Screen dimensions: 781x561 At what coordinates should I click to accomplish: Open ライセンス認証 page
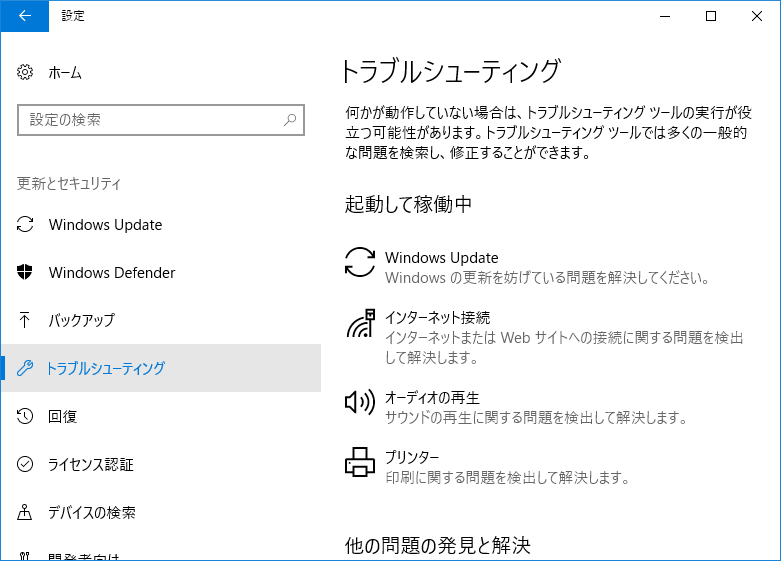[91, 464]
